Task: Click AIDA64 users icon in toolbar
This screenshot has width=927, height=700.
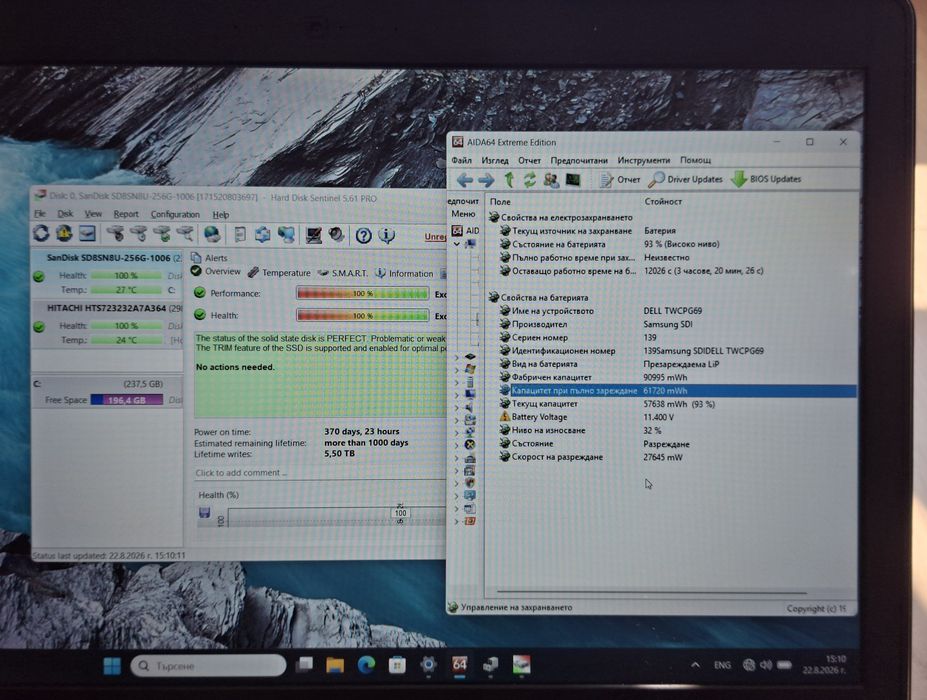Action: coord(551,180)
